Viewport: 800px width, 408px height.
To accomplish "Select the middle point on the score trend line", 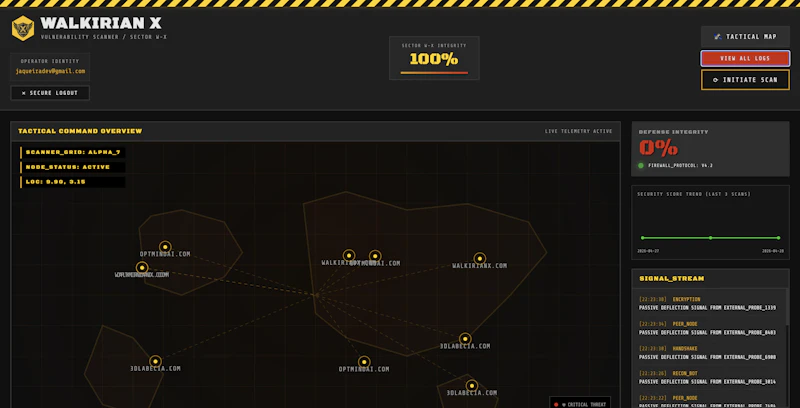I will coord(710,238).
